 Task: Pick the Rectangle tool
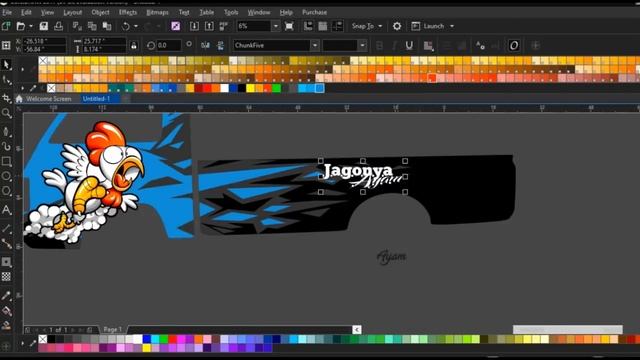(x=6, y=161)
